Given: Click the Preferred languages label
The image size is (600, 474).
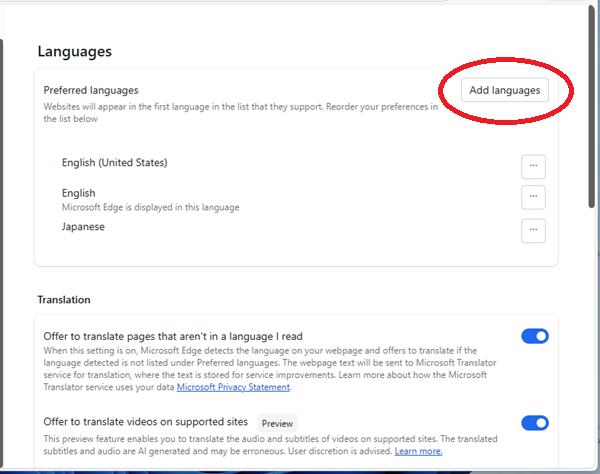Looking at the screenshot, I should [x=91, y=90].
